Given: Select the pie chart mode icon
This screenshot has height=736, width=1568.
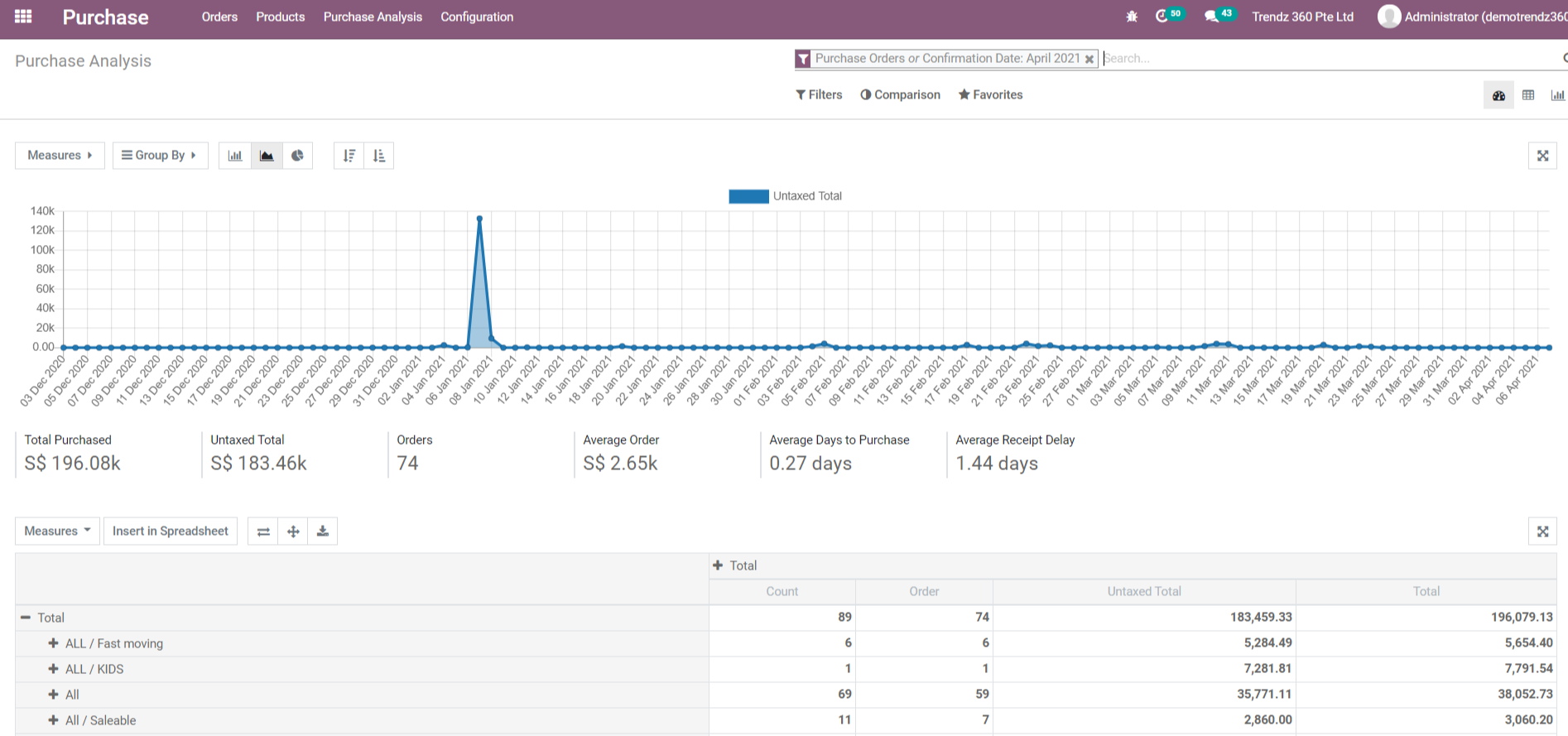Looking at the screenshot, I should (297, 156).
